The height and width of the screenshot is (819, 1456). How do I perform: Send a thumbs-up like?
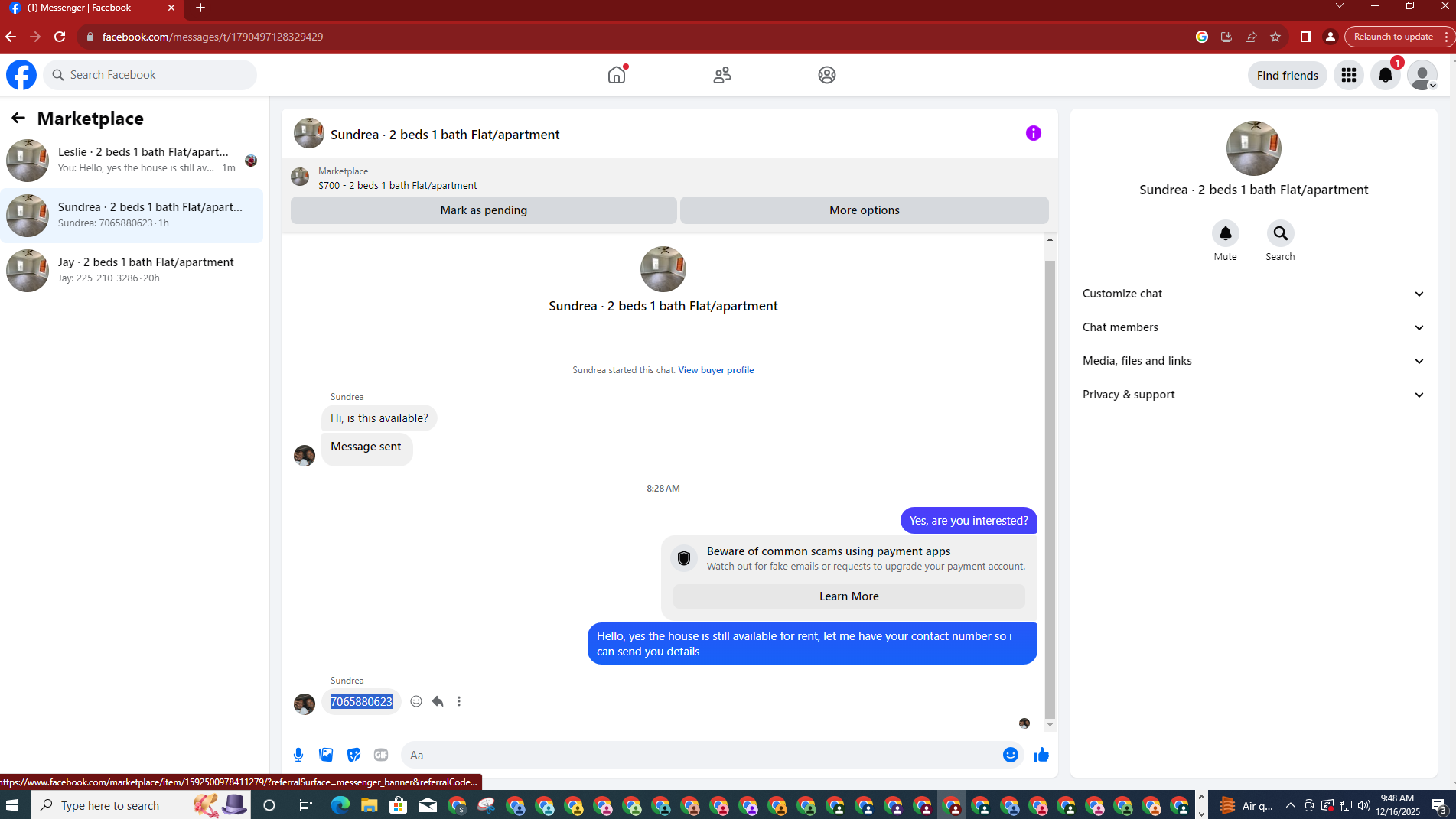click(1041, 755)
